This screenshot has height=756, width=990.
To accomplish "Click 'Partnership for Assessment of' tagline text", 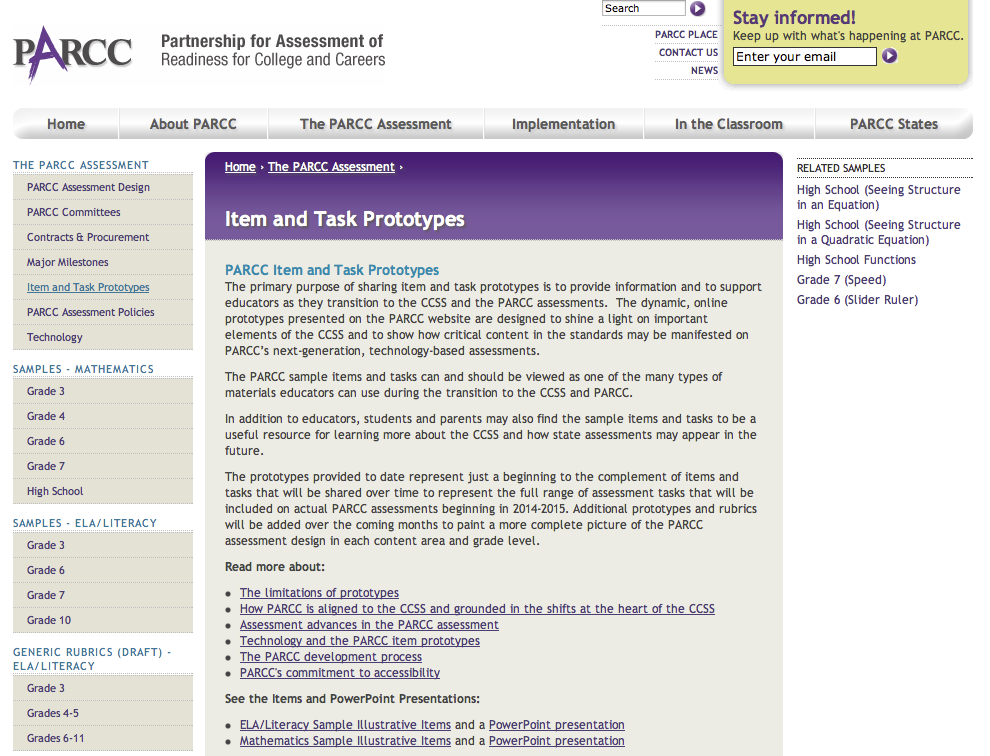I will click(271, 41).
